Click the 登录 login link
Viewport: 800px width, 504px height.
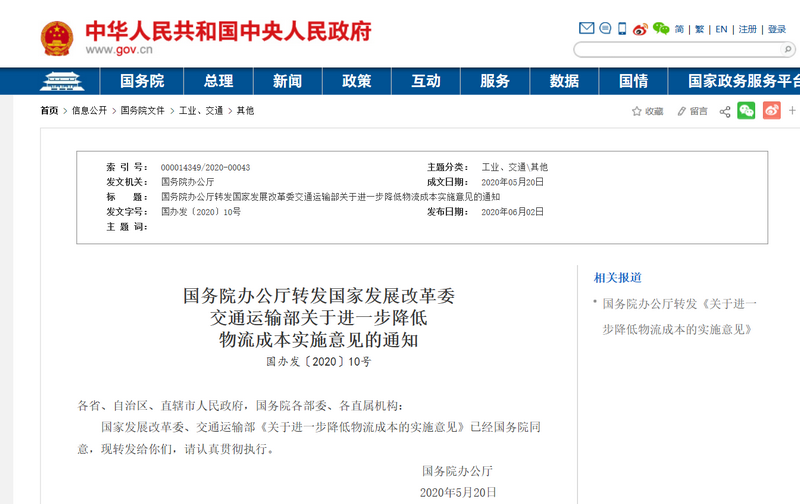pos(777,30)
